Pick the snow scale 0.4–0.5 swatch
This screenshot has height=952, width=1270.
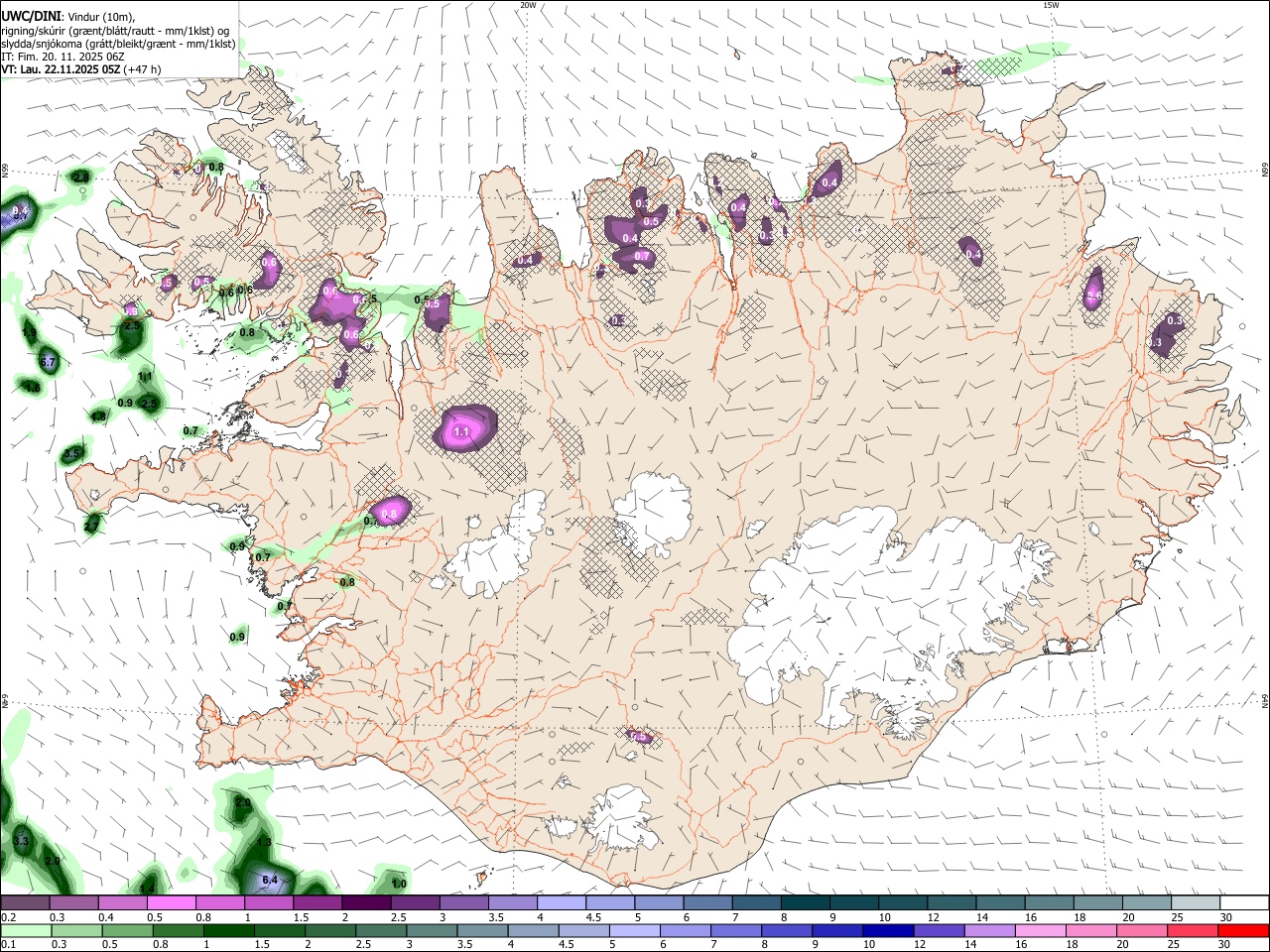tap(122, 903)
